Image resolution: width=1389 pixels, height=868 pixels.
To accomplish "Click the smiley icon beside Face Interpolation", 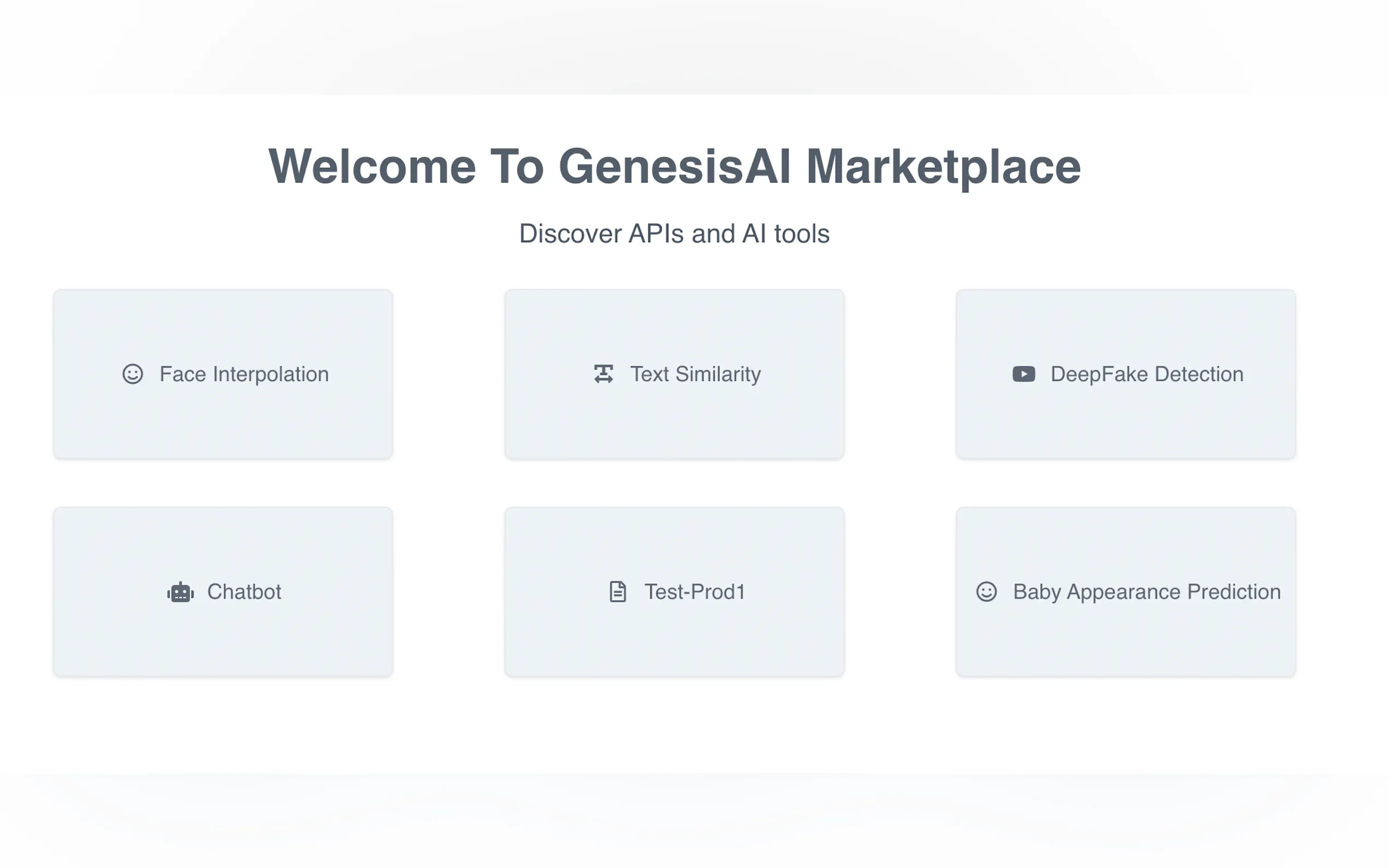I will 133,374.
